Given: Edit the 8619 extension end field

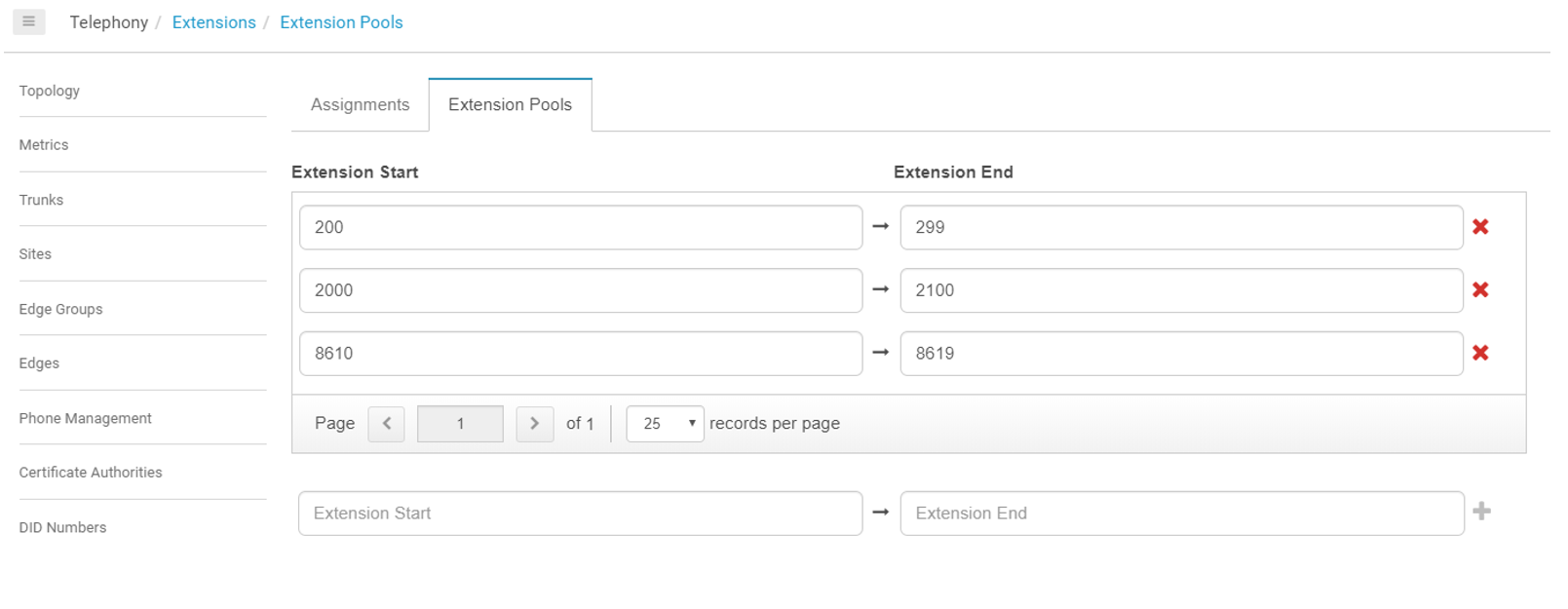Looking at the screenshot, I should 1181,354.
